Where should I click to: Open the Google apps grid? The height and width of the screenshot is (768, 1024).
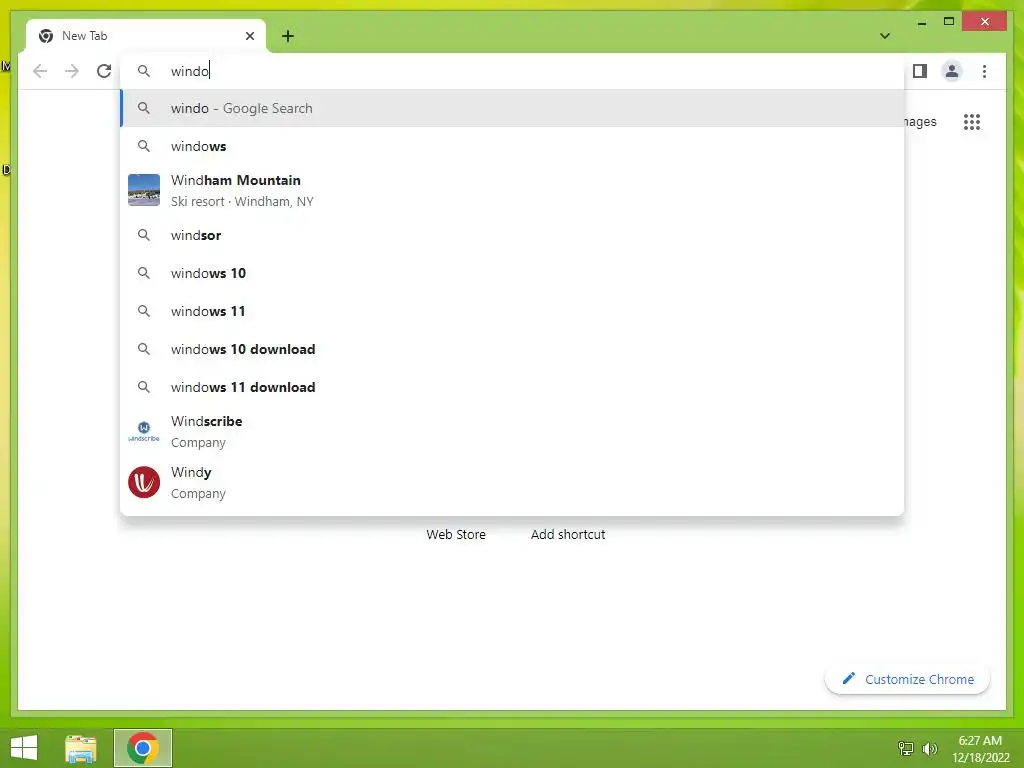(972, 122)
